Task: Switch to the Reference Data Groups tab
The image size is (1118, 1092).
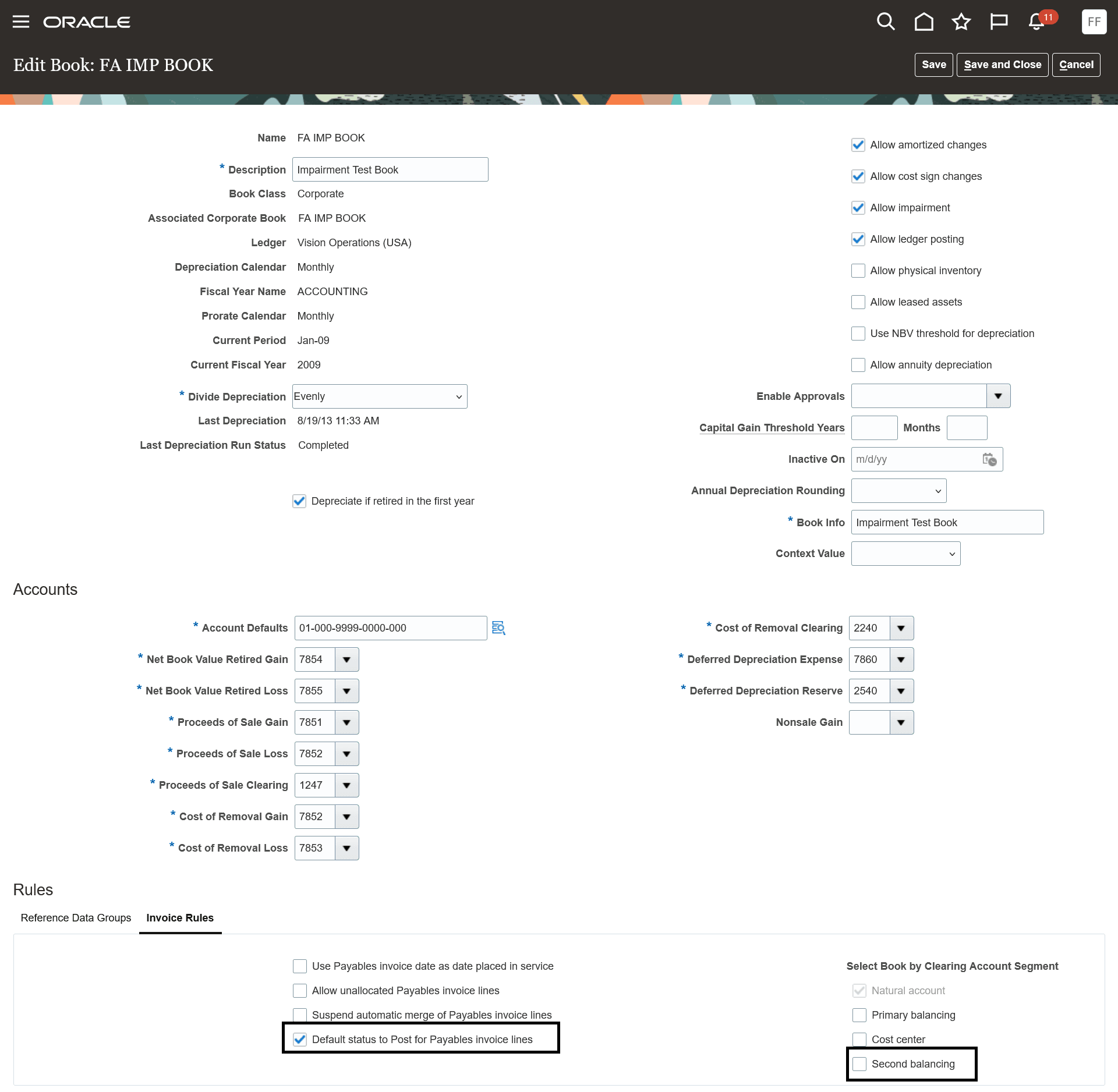Action: pos(76,918)
